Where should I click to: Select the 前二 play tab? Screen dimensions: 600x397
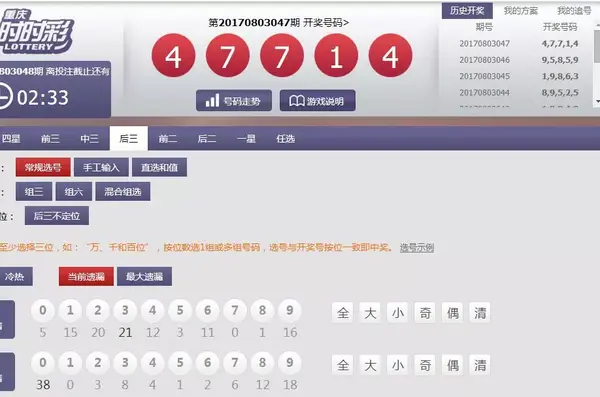tap(168, 138)
